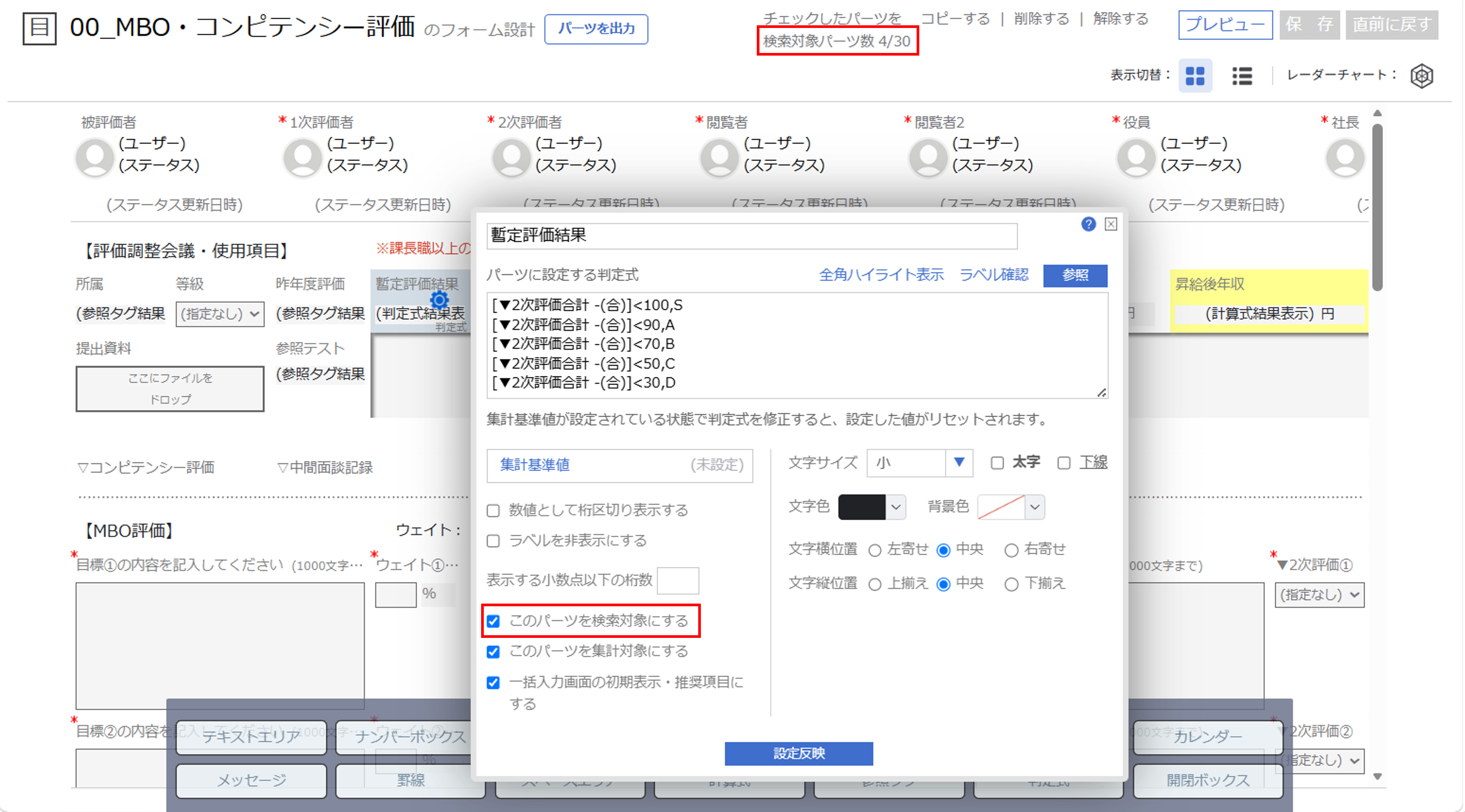Select 上揃え vertical alignment
This screenshot has width=1465, height=812.
click(875, 584)
